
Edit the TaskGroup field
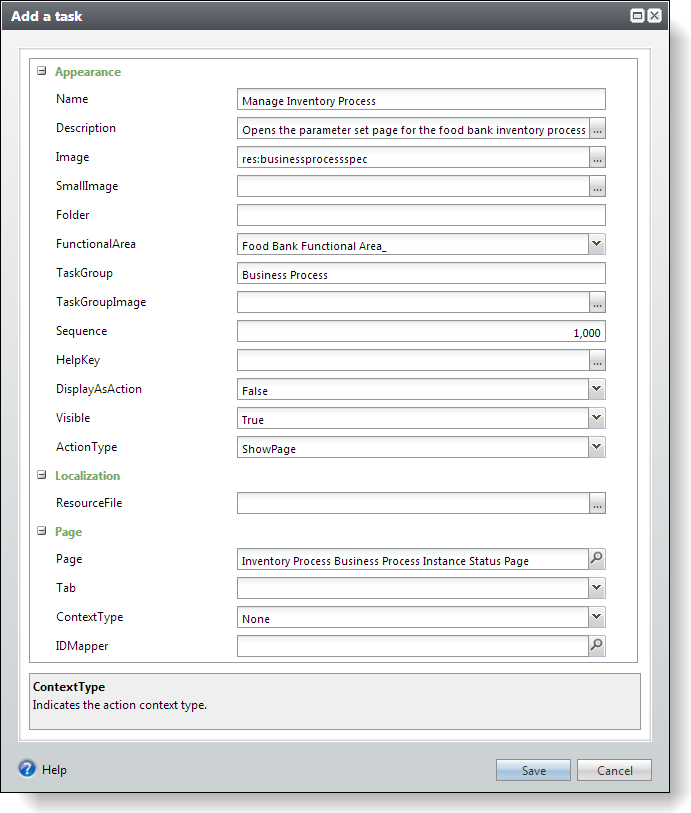pyautogui.click(x=421, y=273)
